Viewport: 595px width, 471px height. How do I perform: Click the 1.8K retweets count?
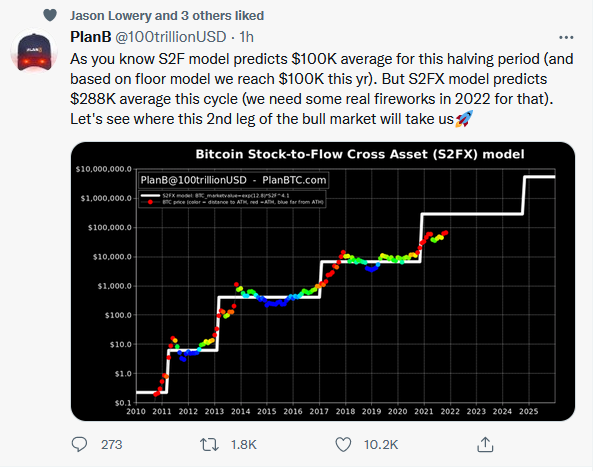[244, 444]
